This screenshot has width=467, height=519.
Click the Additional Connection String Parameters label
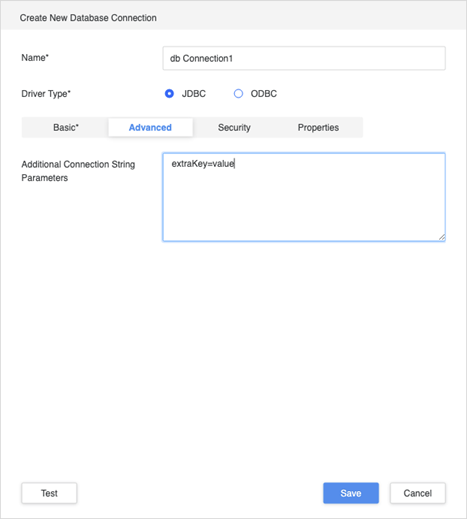(x=78, y=171)
